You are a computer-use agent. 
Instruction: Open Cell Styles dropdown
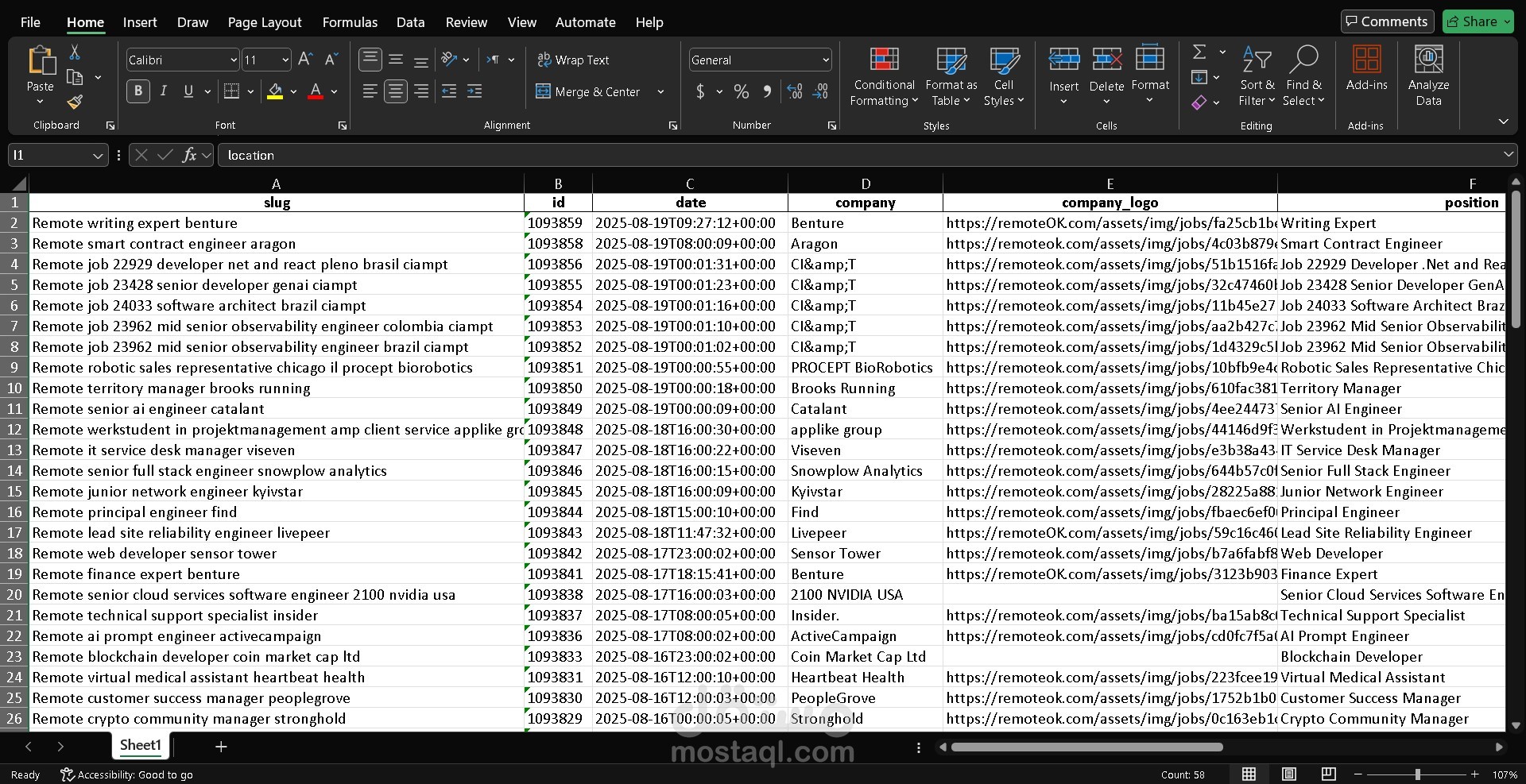1004,76
